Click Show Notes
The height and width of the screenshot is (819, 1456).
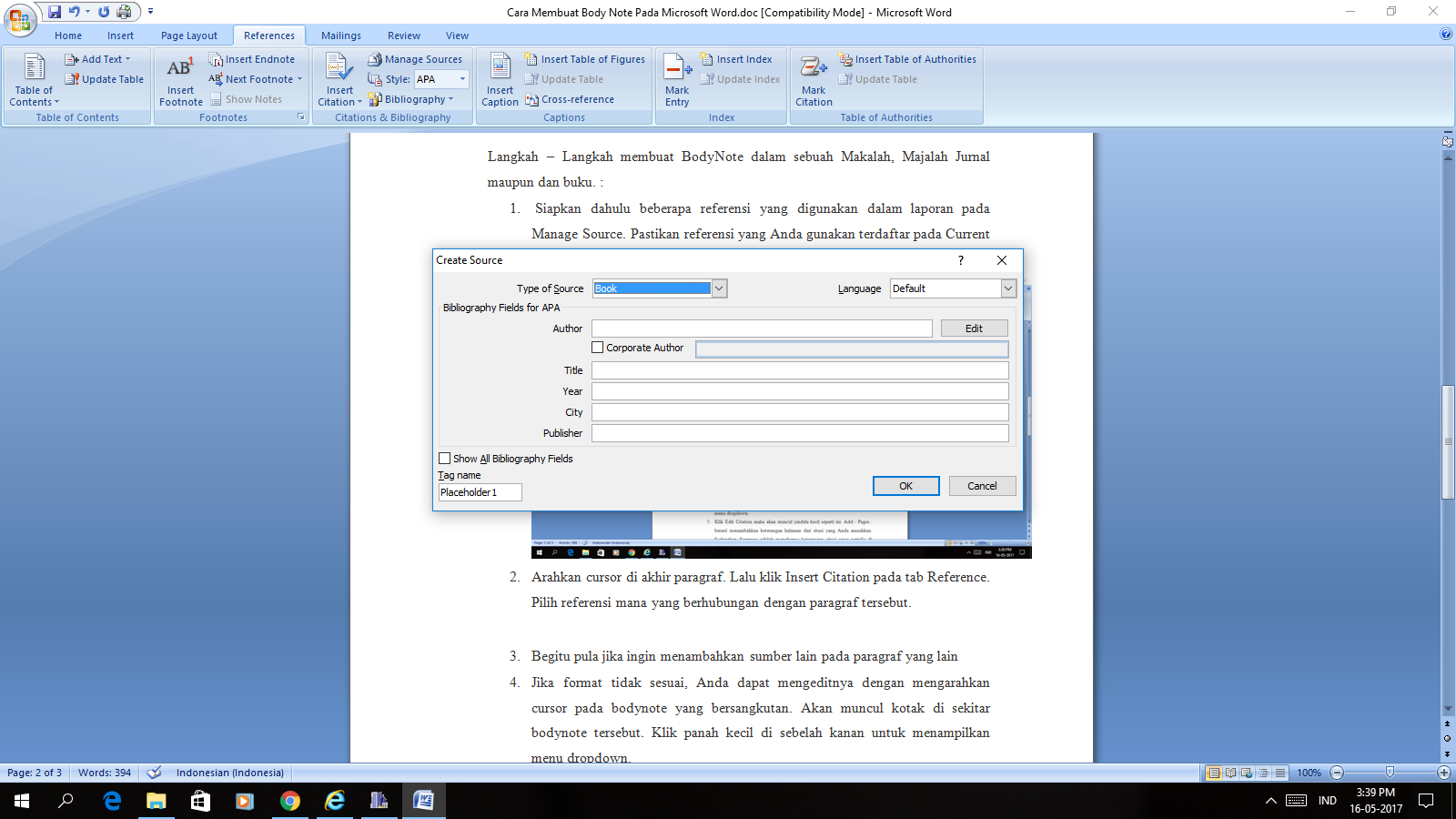click(x=247, y=99)
